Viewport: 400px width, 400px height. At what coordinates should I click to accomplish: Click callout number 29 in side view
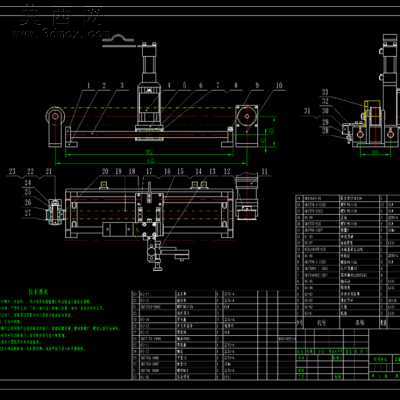(325, 122)
